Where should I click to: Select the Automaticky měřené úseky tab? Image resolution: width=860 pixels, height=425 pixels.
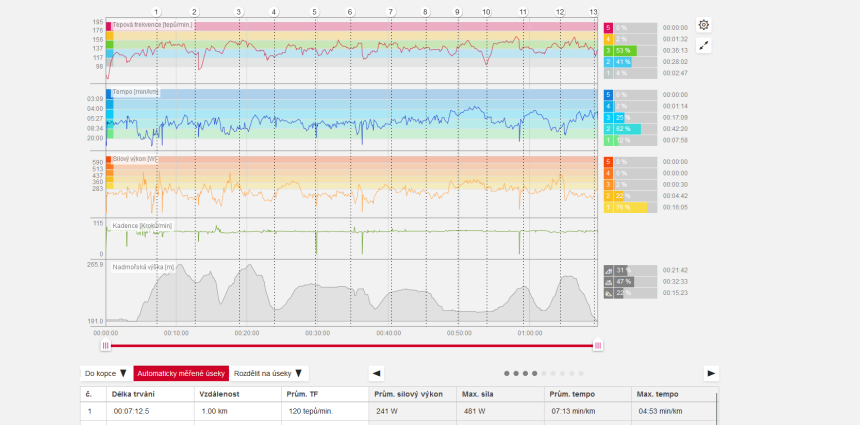tap(181, 373)
